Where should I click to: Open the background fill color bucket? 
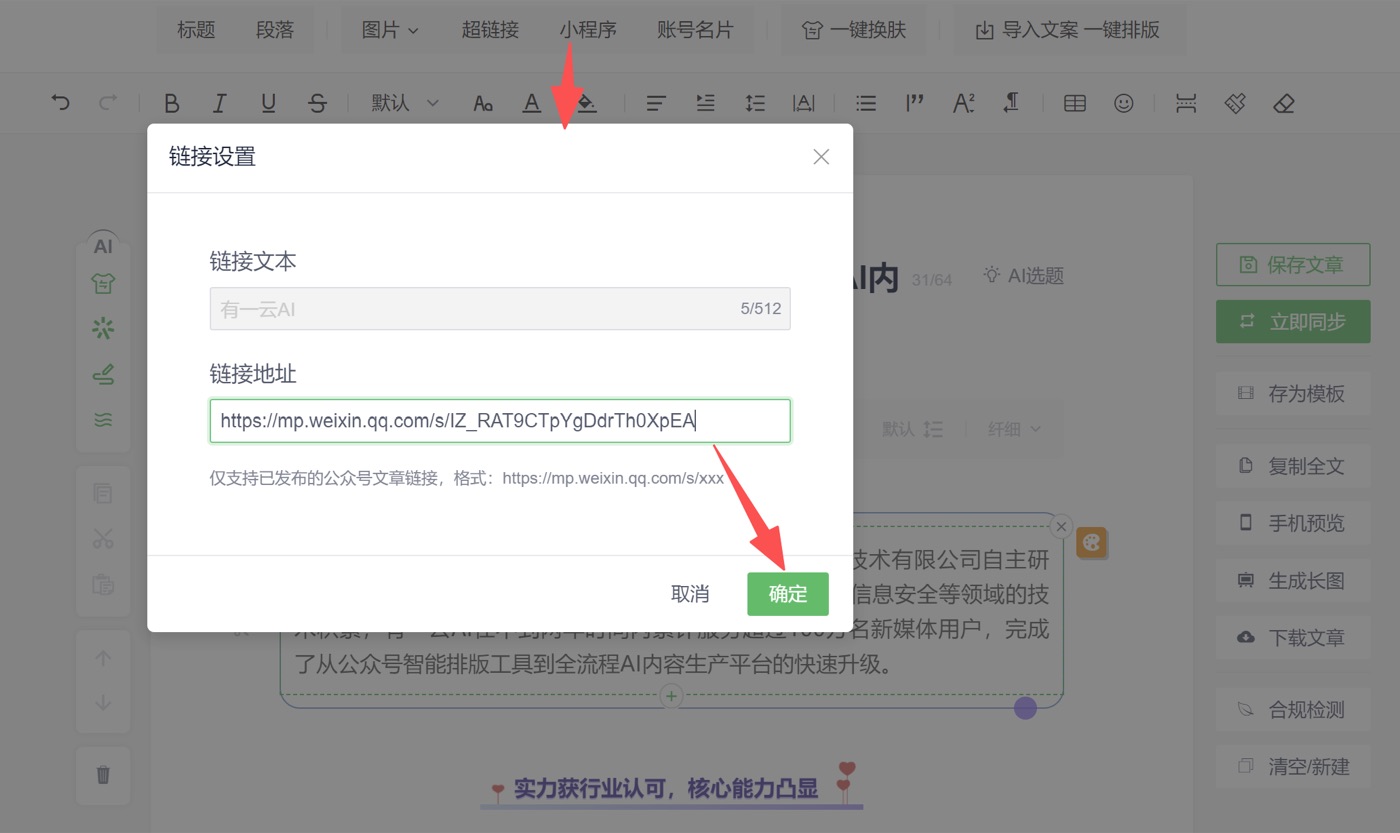(587, 103)
